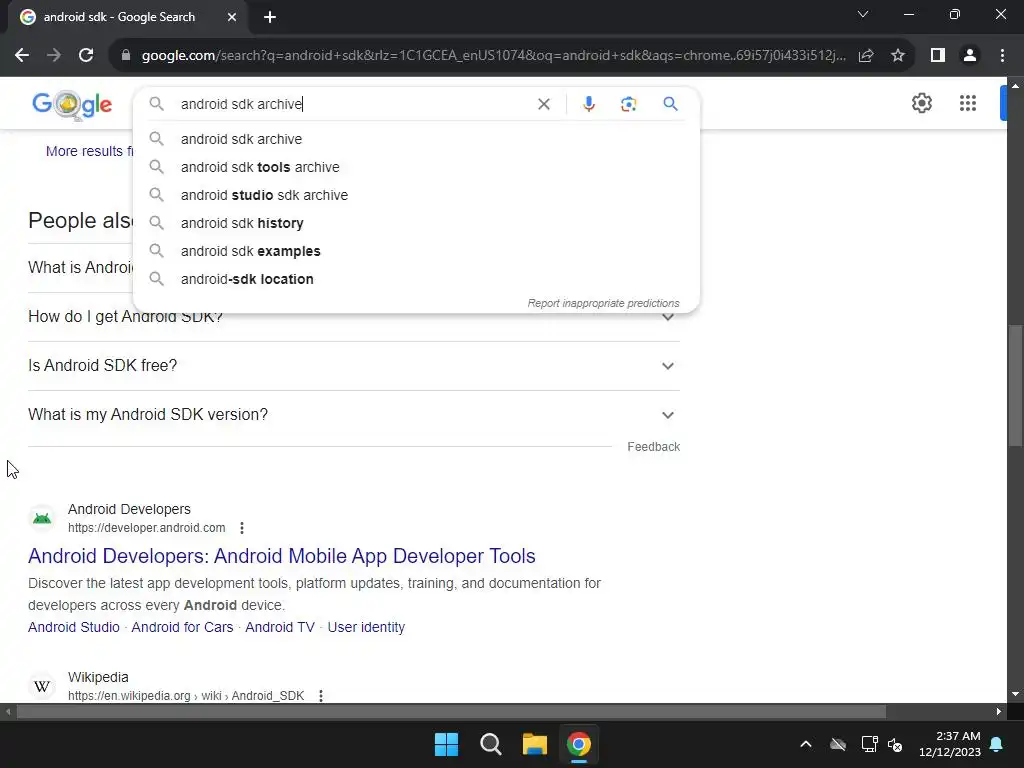Click horizontal scrollbar right arrow
The image size is (1024, 768).
click(x=999, y=712)
